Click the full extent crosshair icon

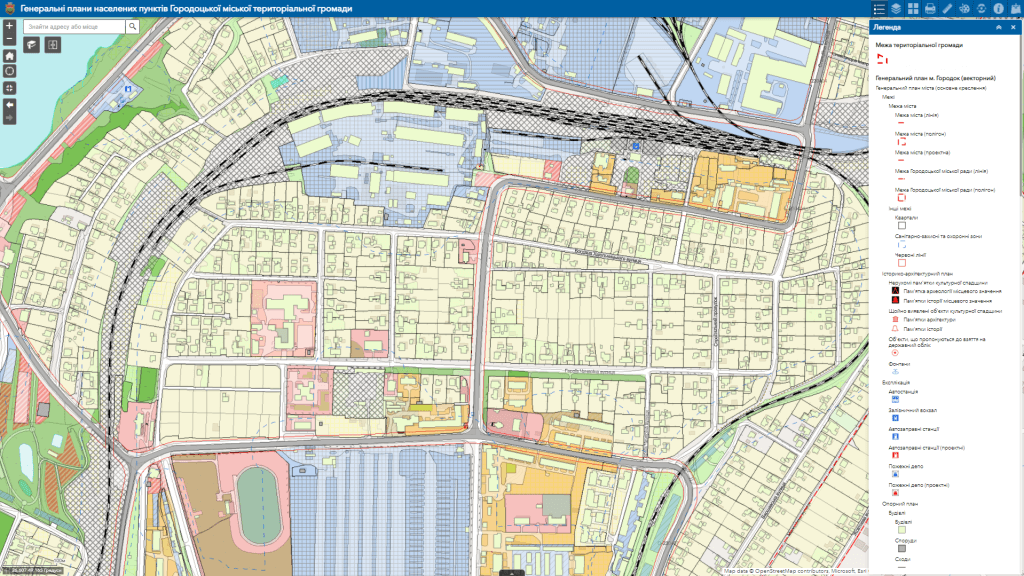pos(10,88)
